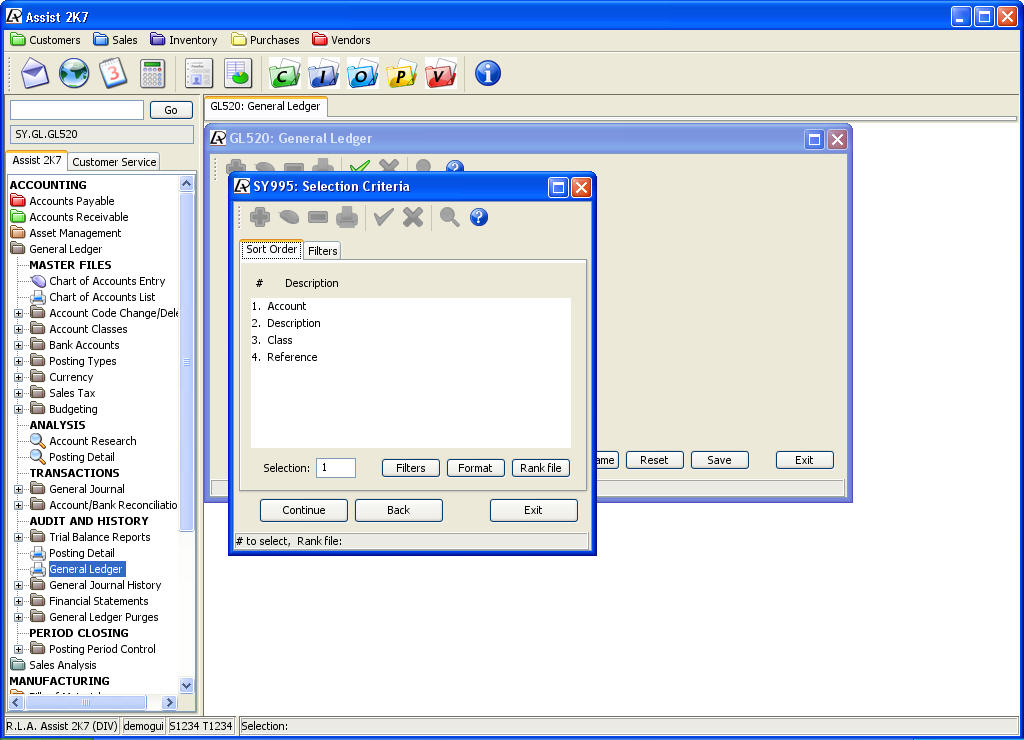Screen dimensions: 1024x740
Task: Expand the Sales Tax tree node
Action: click(18, 393)
